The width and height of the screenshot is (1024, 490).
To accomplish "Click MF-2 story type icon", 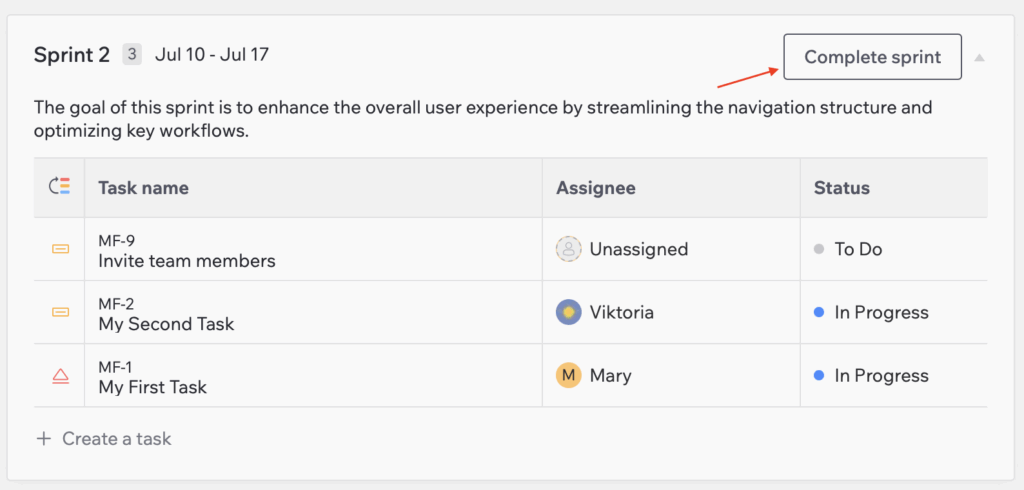I will 60,312.
